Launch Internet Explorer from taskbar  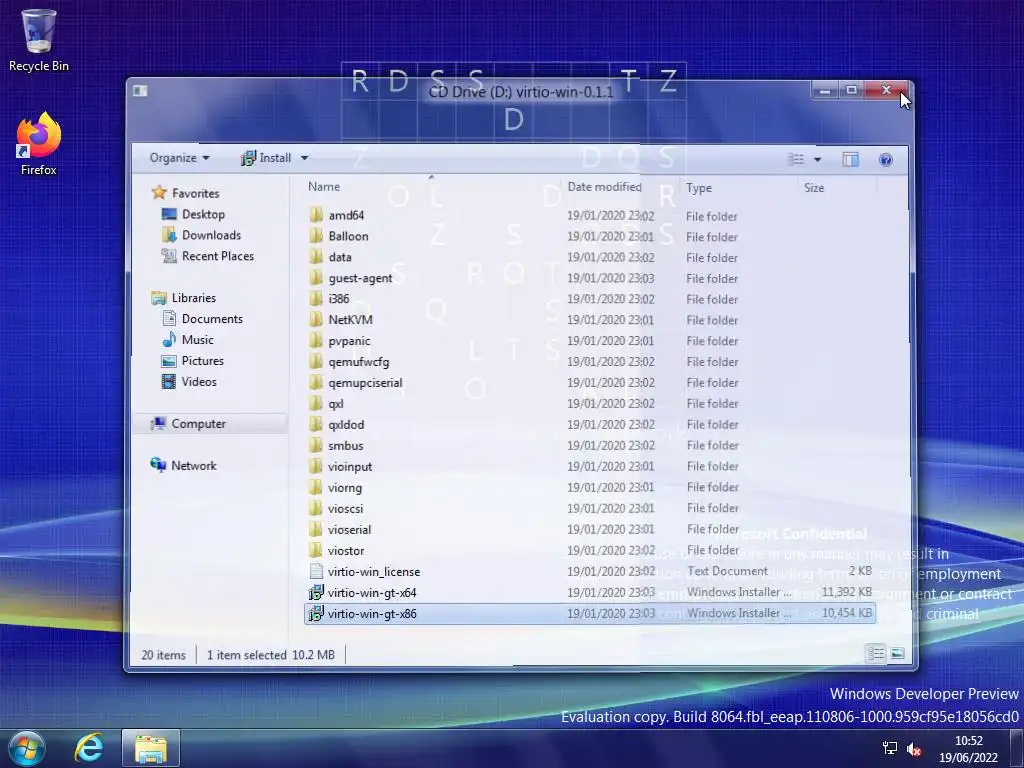click(89, 748)
